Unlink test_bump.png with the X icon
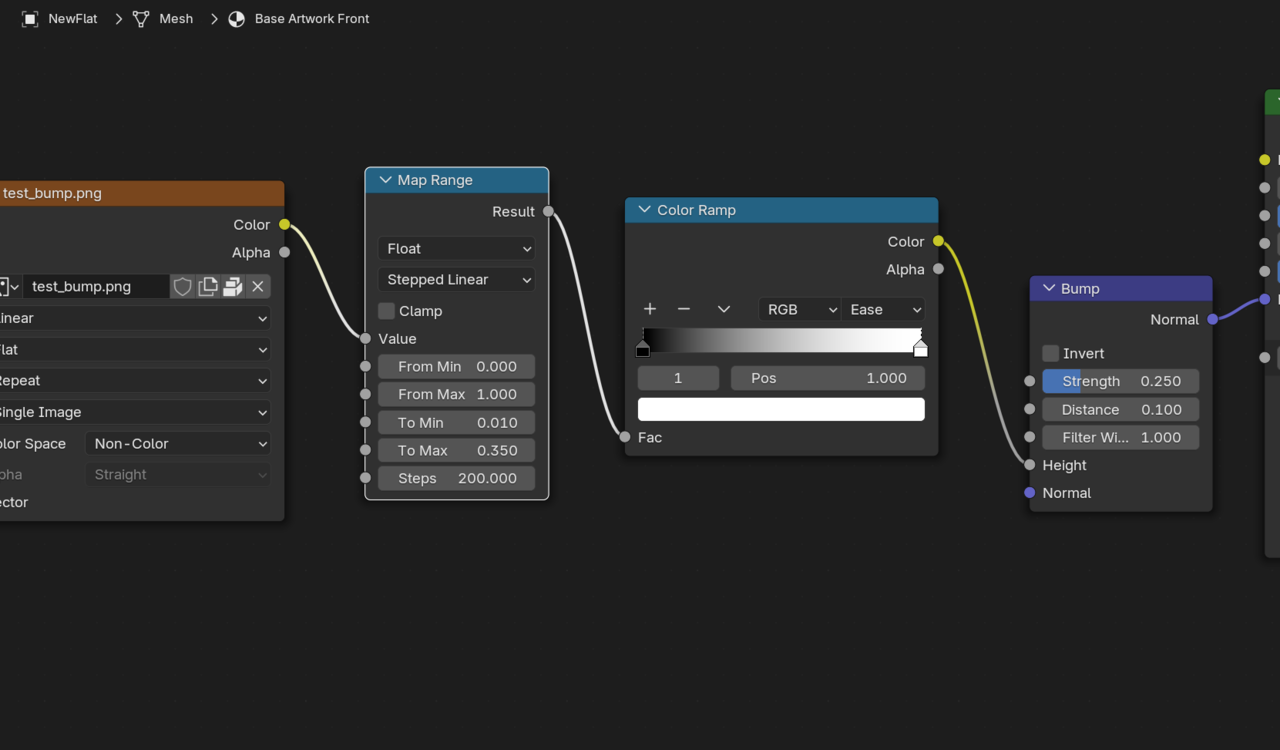This screenshot has height=750, width=1280. coord(258,287)
